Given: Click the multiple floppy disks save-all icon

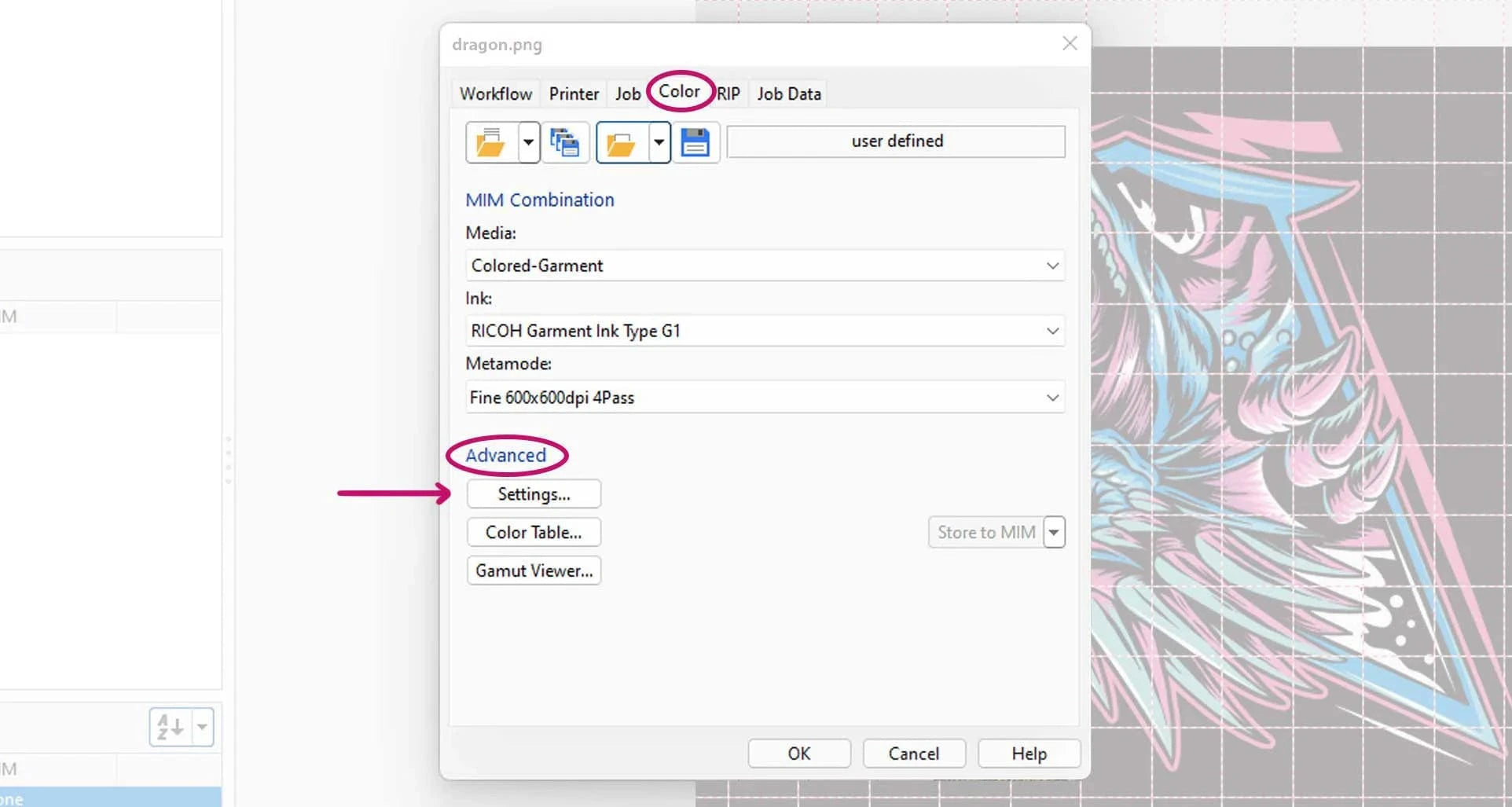Looking at the screenshot, I should click(x=564, y=143).
